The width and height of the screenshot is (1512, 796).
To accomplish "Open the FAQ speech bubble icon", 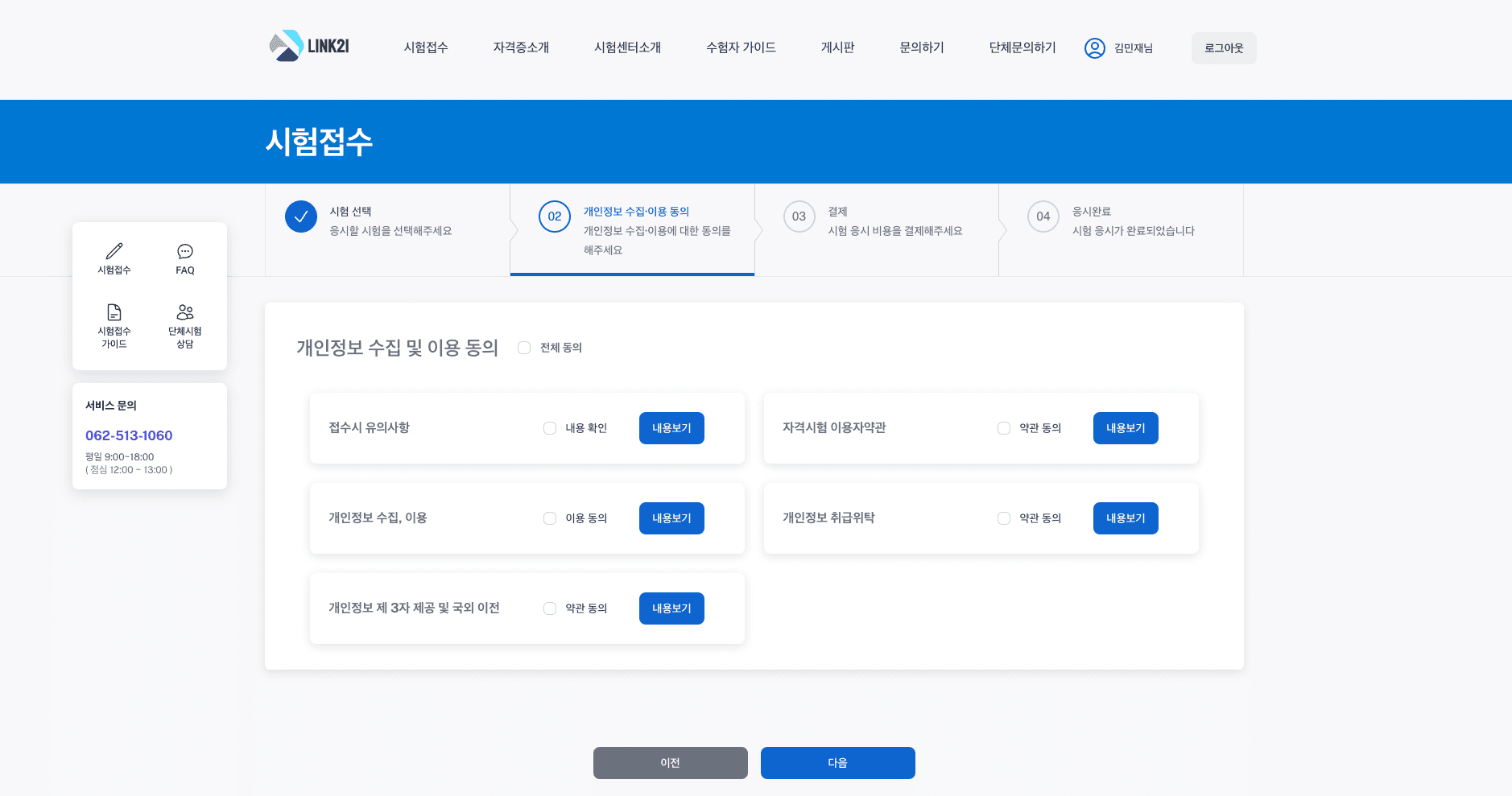I will pyautogui.click(x=185, y=251).
